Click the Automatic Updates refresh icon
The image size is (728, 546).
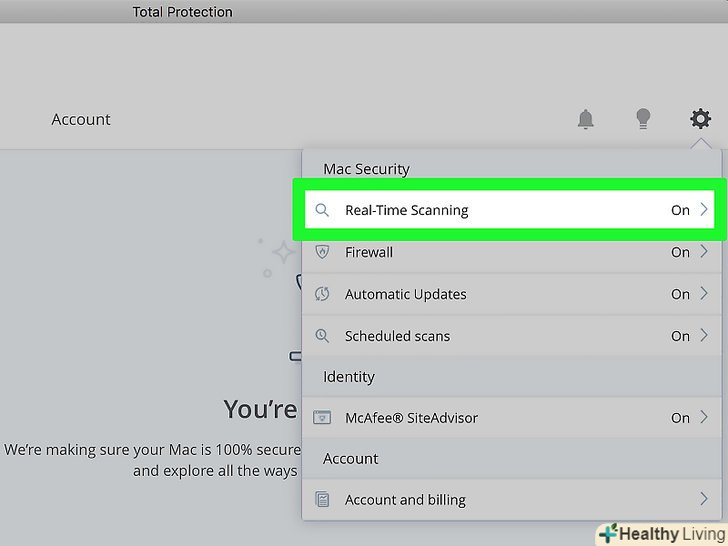coord(322,294)
